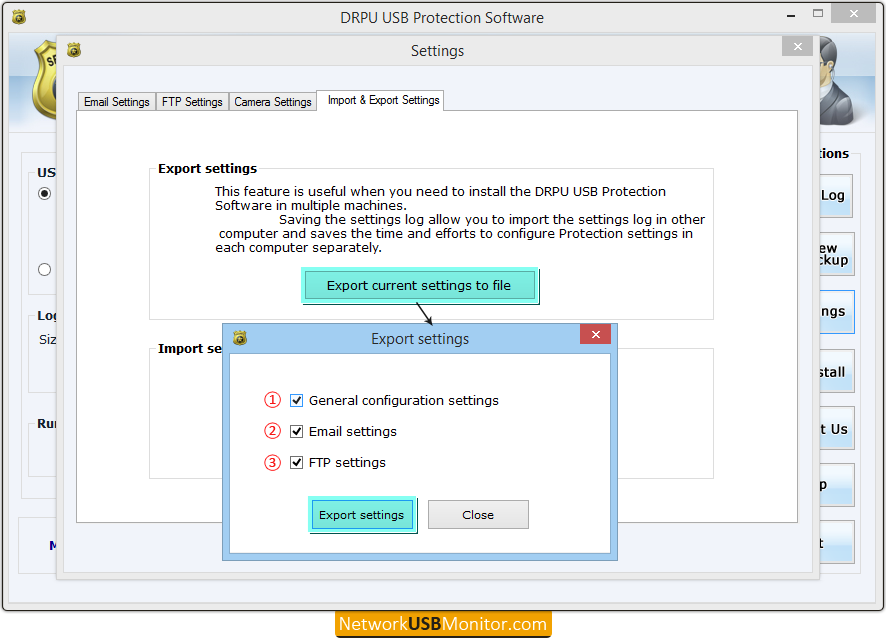Switch to the Email Settings tab
Viewport: 886px width, 638px height.
click(117, 102)
